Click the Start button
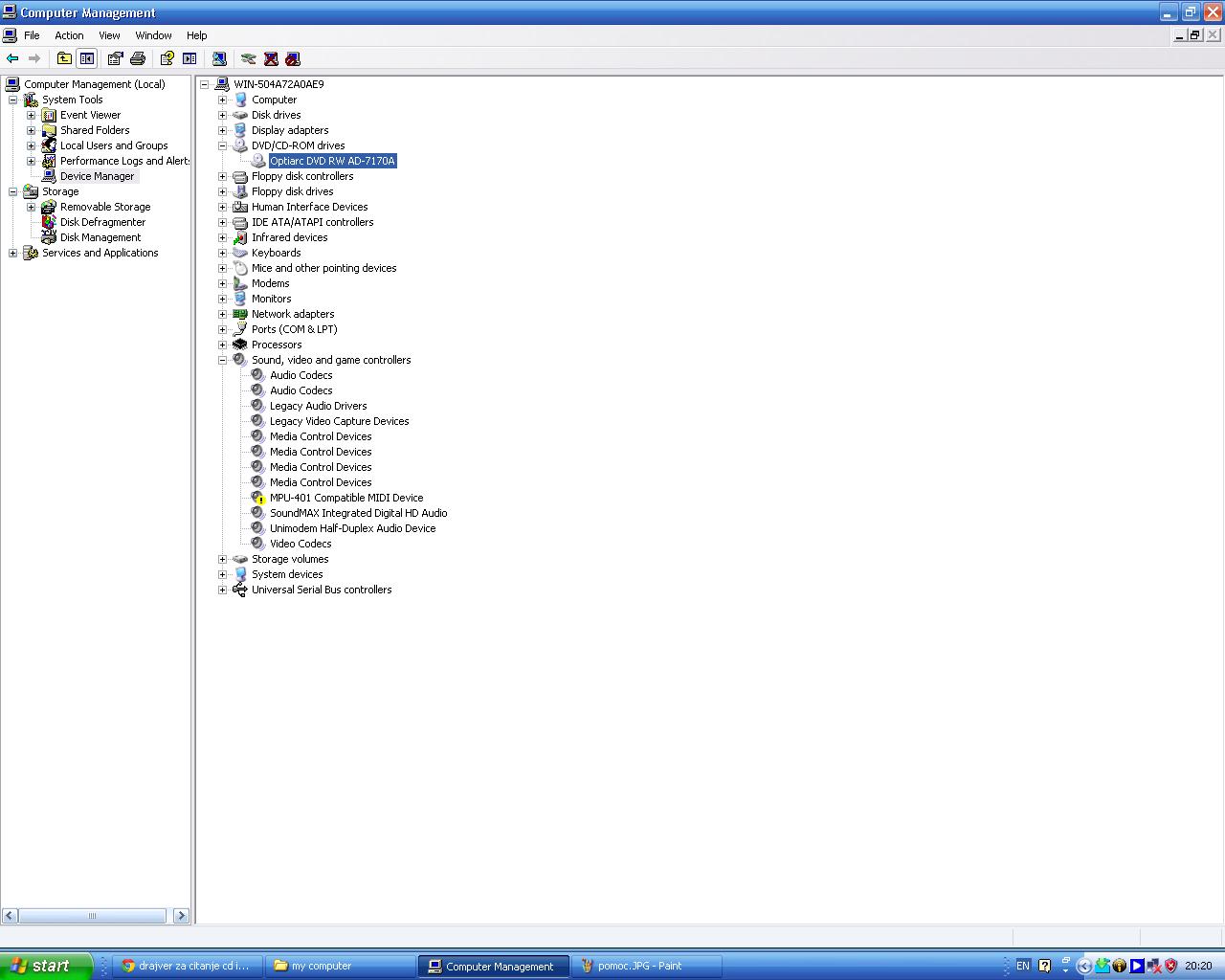The width and height of the screenshot is (1225, 980). point(46,966)
